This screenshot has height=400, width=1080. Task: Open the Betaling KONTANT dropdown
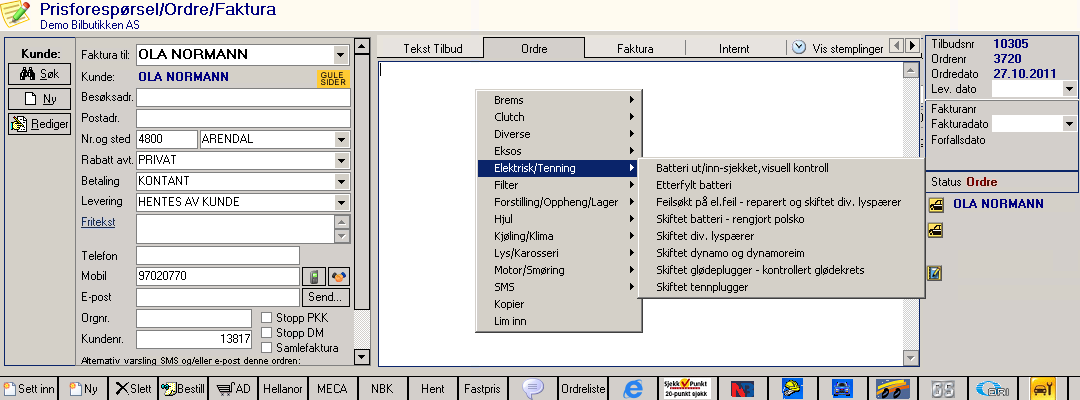point(342,181)
